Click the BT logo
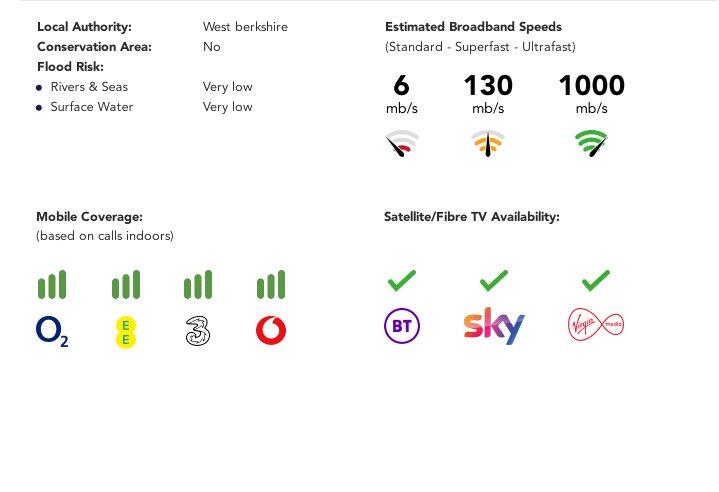The width and height of the screenshot is (719, 492). point(402,326)
